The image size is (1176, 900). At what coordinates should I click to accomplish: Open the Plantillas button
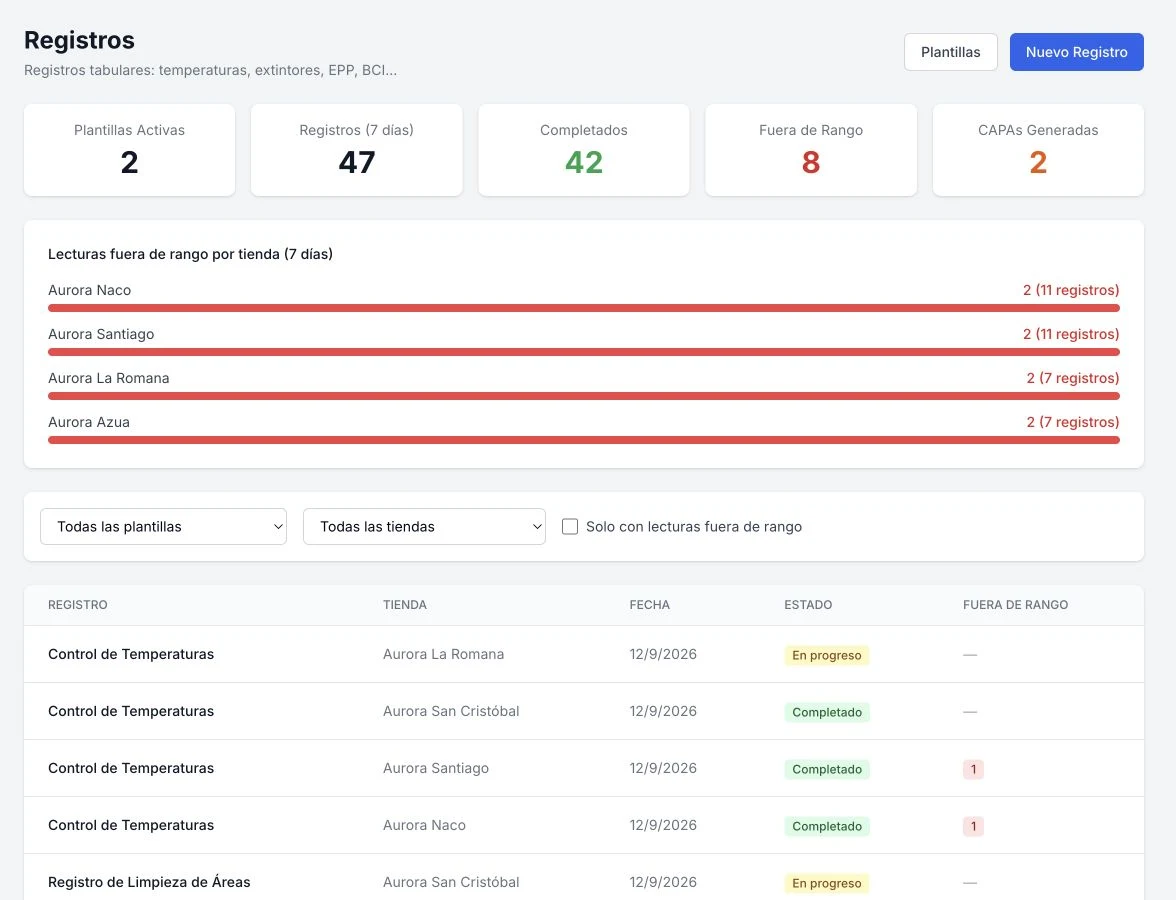(x=950, y=52)
